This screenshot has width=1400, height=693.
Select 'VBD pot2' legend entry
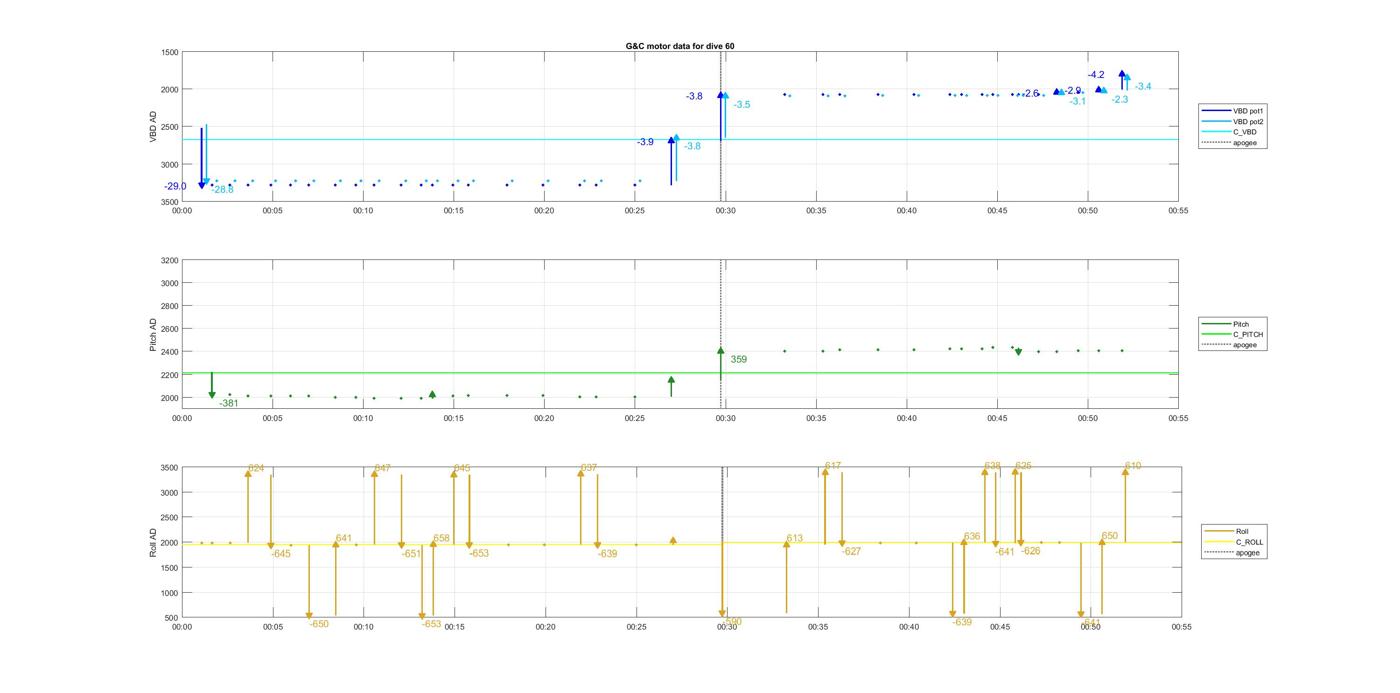[1231, 121]
